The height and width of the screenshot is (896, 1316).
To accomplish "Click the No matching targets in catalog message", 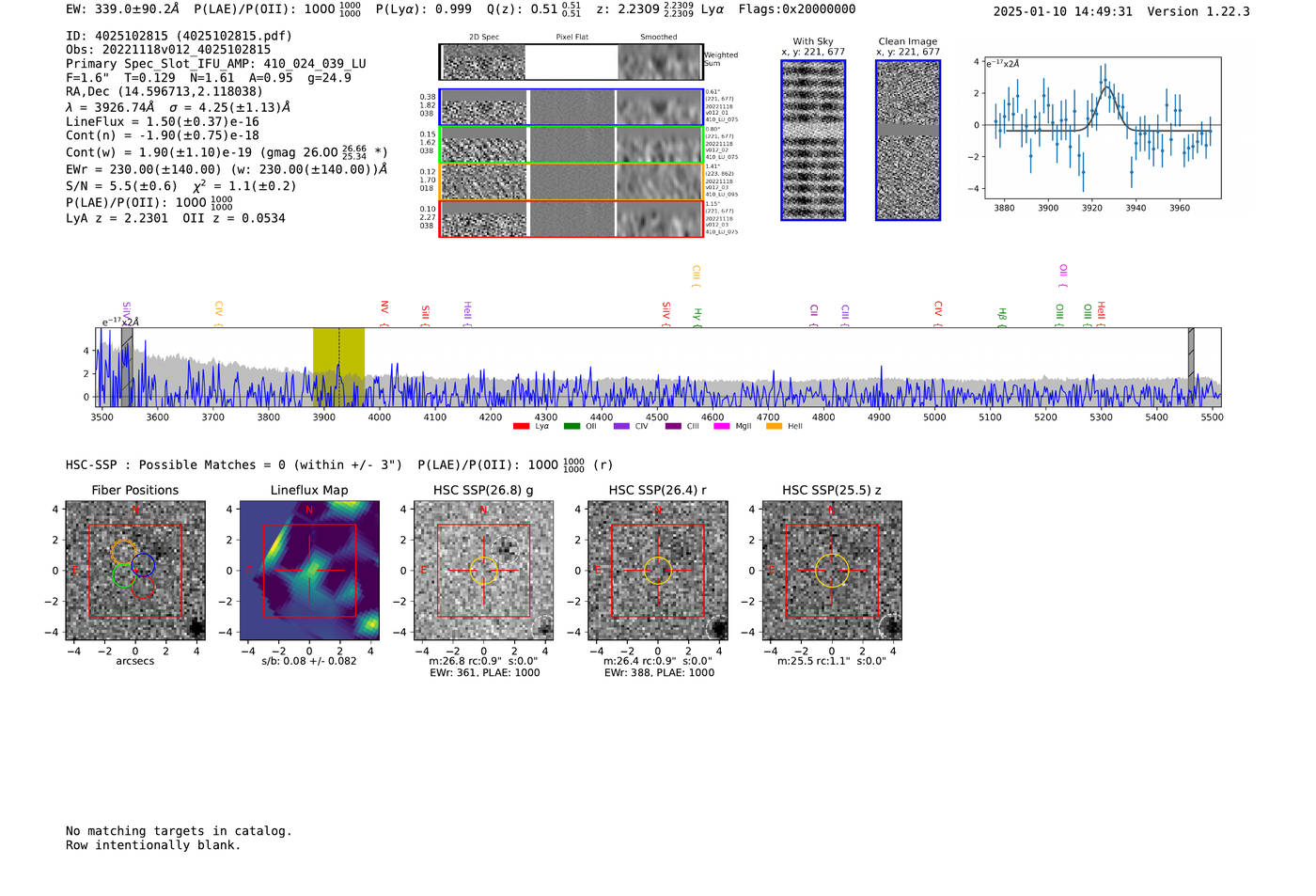I will click(x=179, y=831).
